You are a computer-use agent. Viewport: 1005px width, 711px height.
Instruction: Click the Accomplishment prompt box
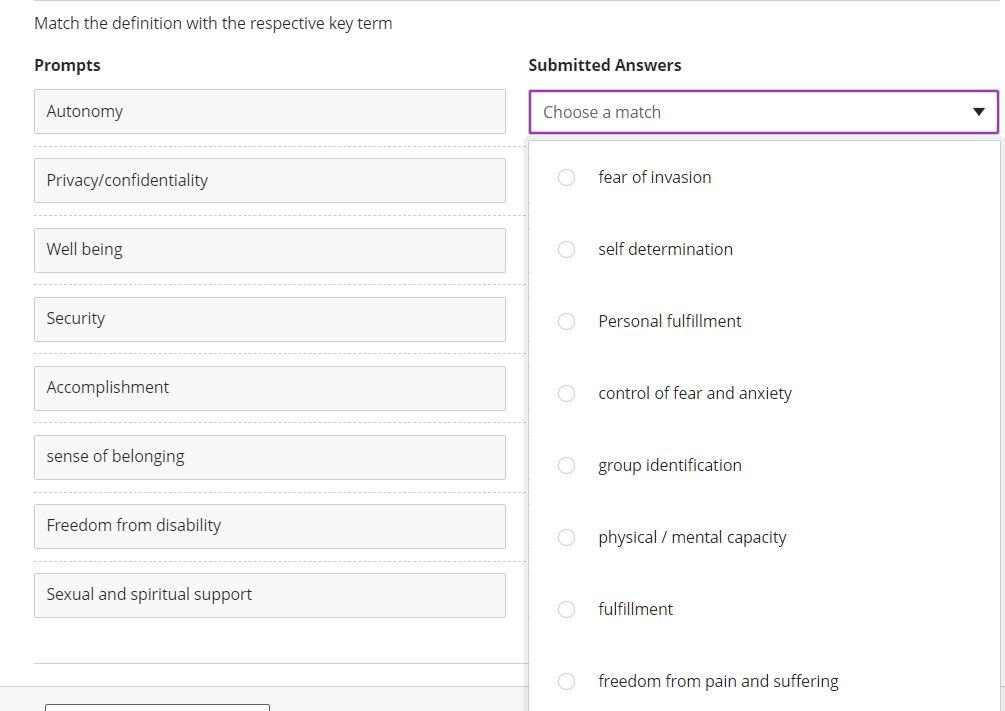269,387
